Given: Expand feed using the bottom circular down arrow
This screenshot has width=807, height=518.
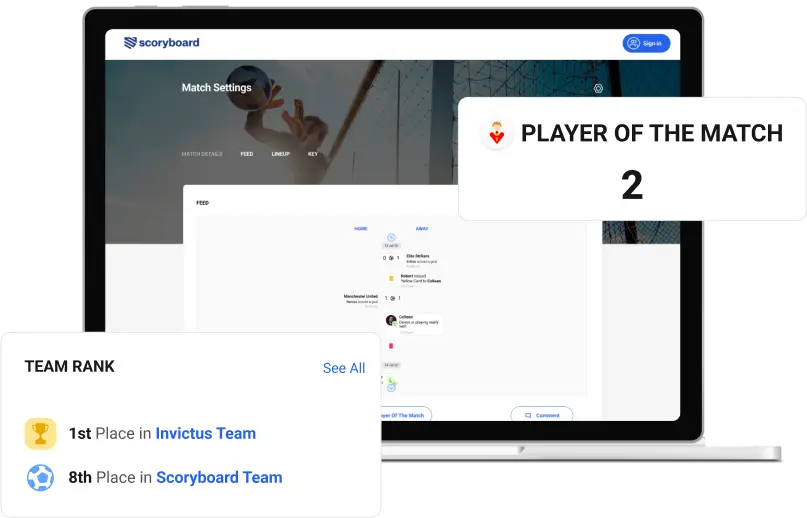Looking at the screenshot, I should pos(391,388).
